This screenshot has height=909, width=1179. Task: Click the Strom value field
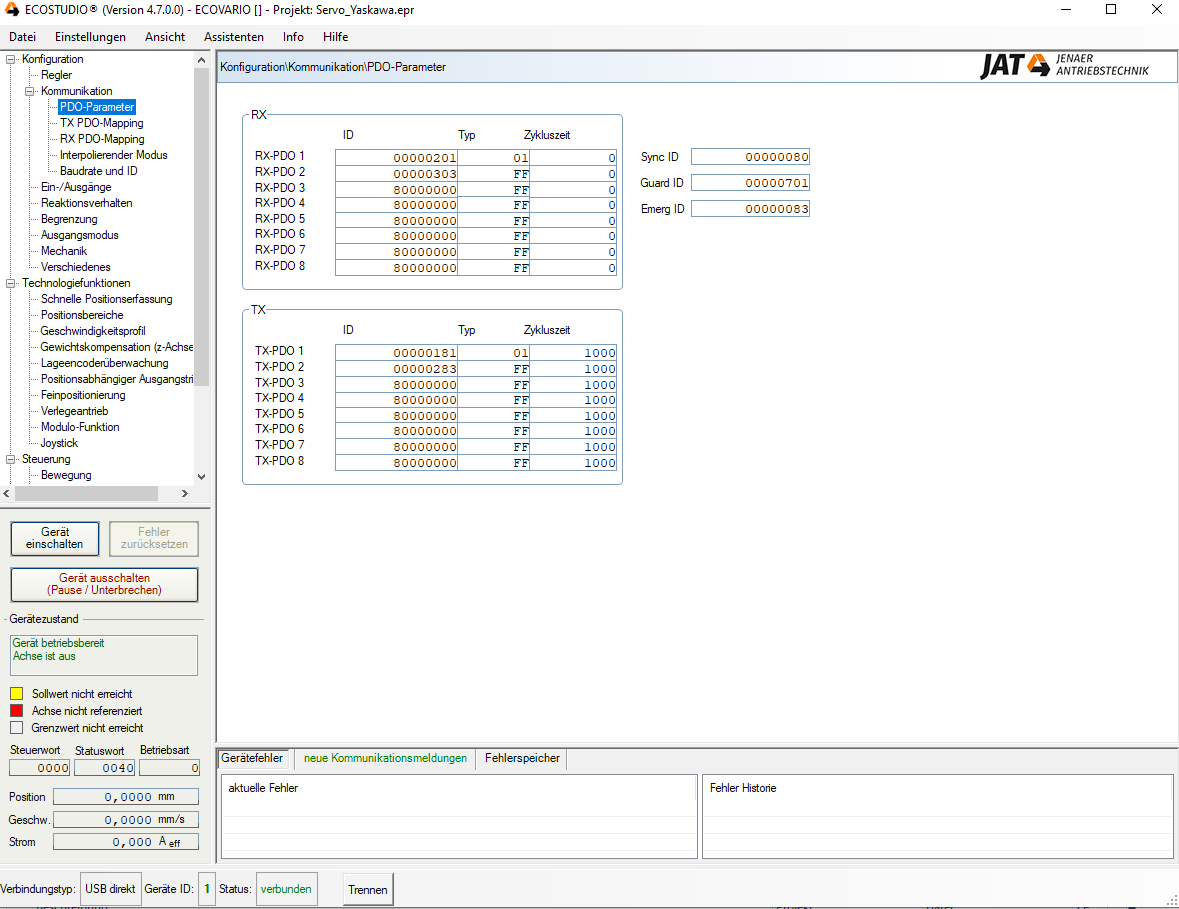point(126,842)
